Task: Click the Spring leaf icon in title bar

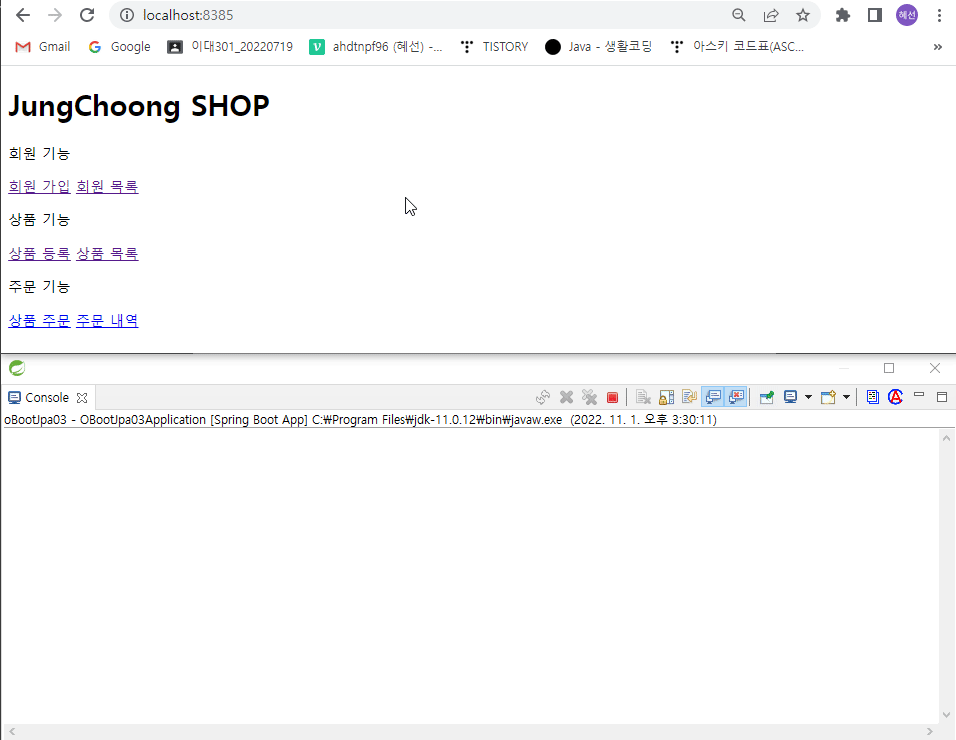Action: tap(17, 368)
